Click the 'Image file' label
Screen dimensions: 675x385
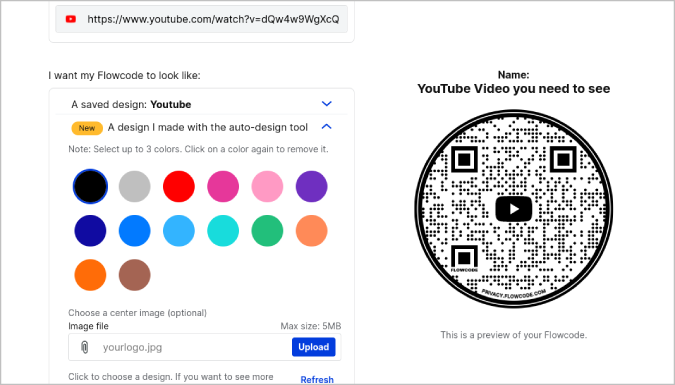pos(88,326)
